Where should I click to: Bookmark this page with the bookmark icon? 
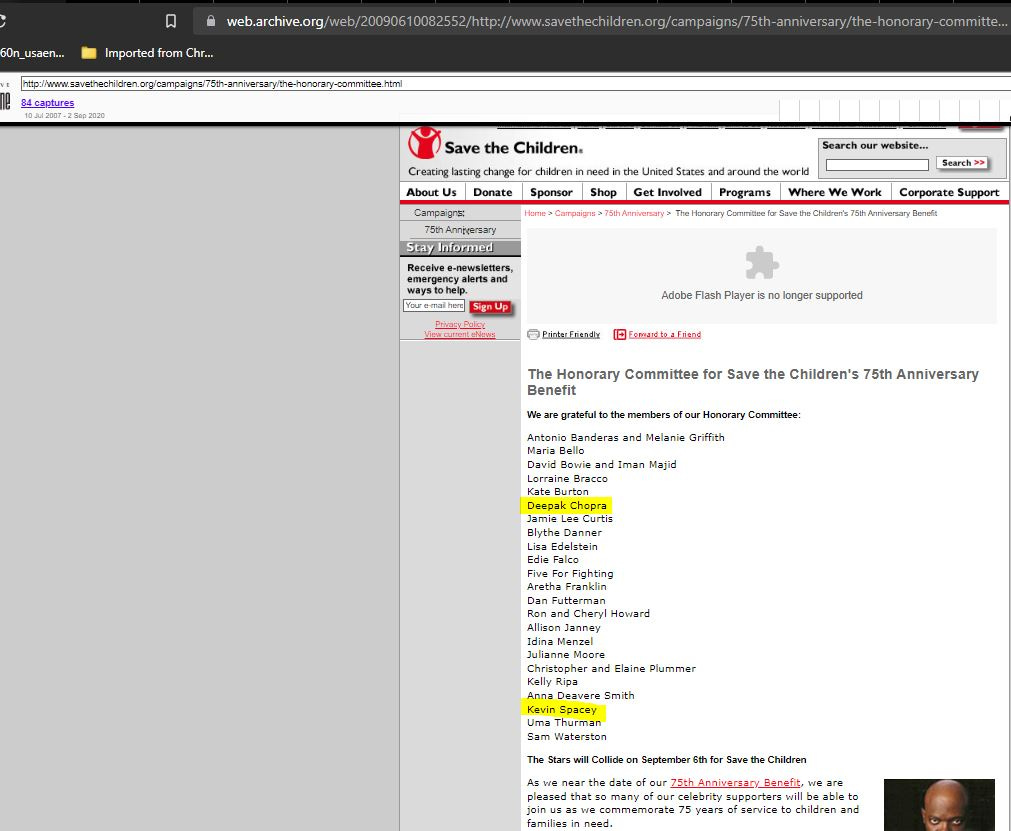[171, 21]
